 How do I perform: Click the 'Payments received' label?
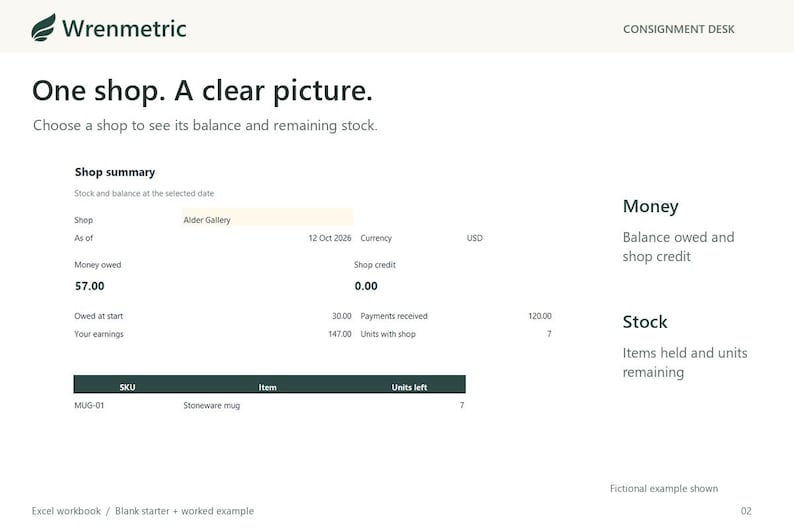click(x=394, y=316)
